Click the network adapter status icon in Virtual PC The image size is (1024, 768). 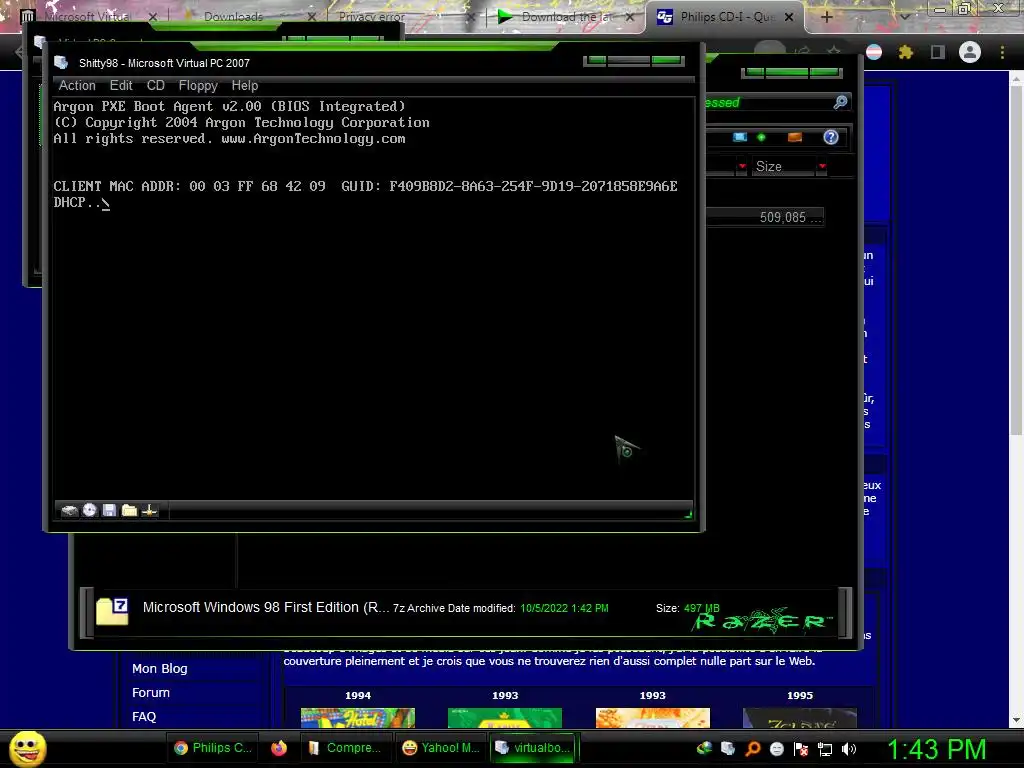pyautogui.click(x=150, y=511)
